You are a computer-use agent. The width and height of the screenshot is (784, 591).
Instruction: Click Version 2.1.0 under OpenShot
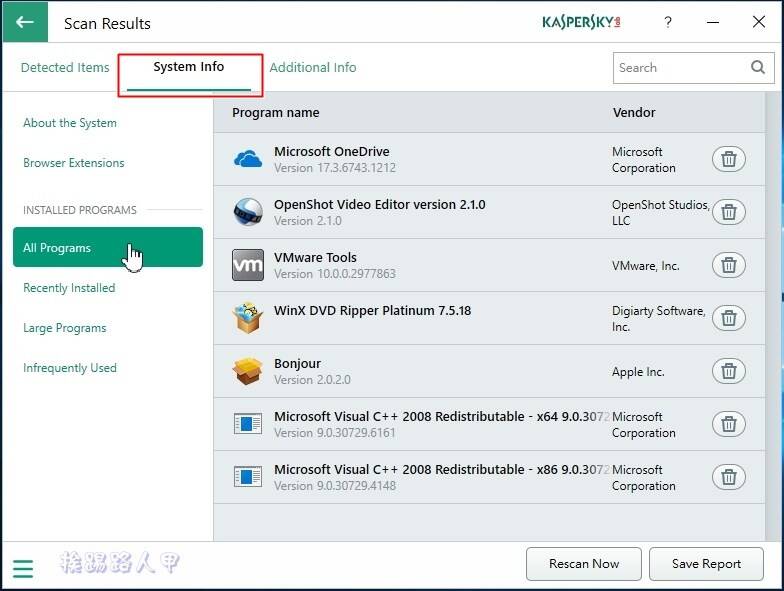pos(308,221)
